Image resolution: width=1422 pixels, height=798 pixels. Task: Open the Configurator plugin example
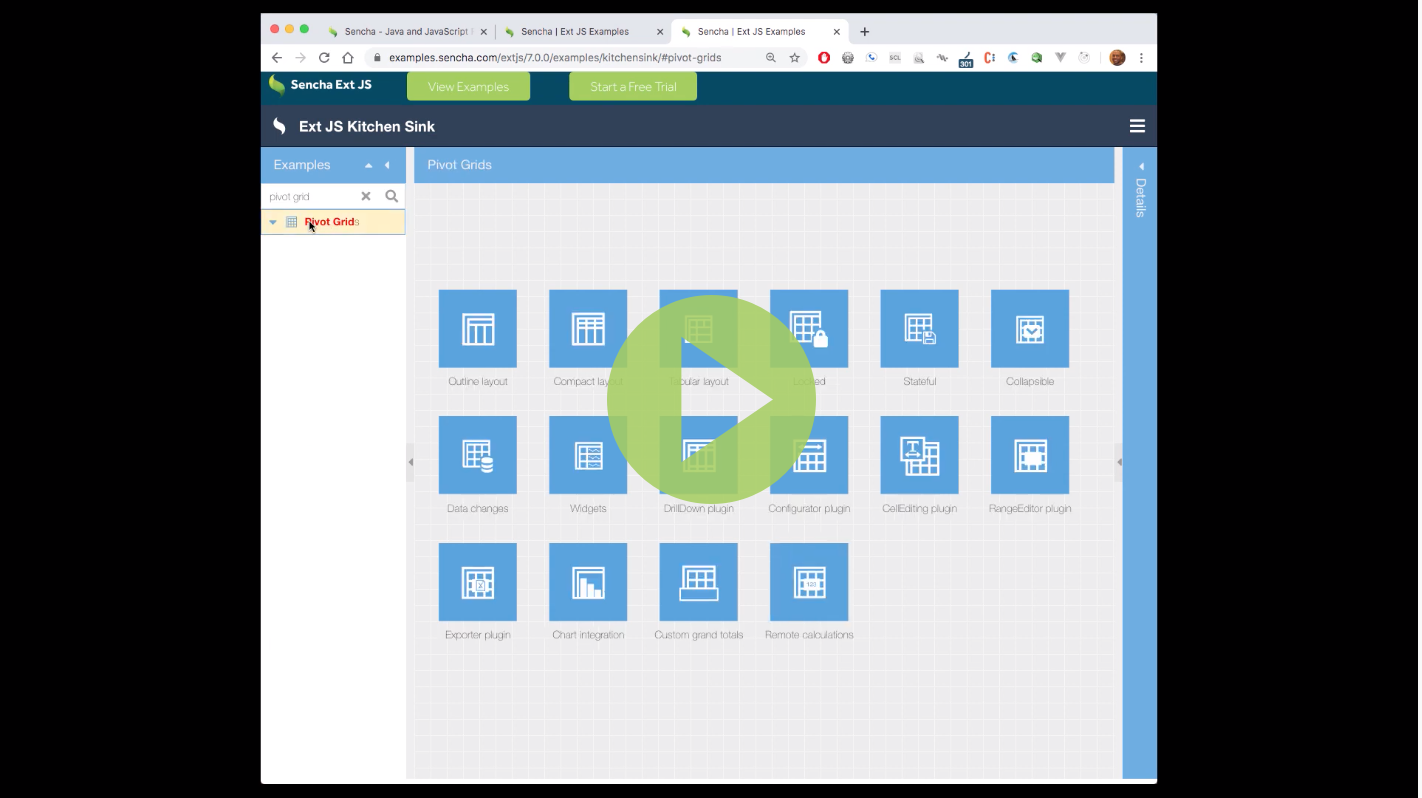tap(809, 455)
